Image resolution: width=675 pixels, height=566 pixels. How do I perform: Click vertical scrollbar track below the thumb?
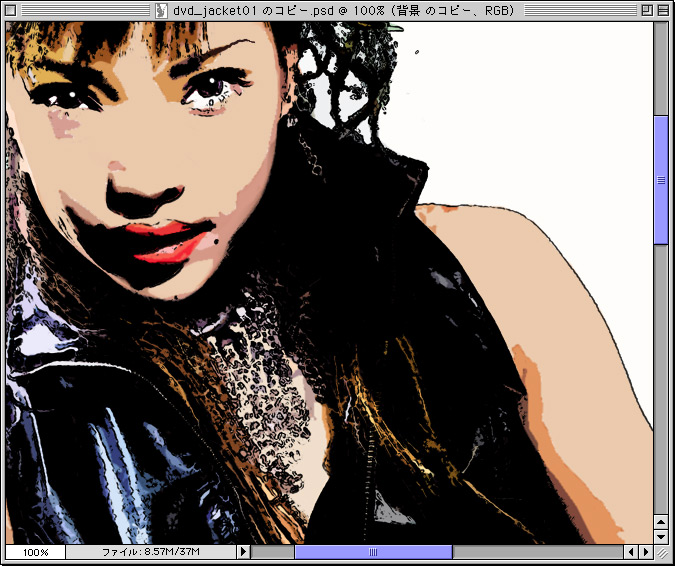661,380
